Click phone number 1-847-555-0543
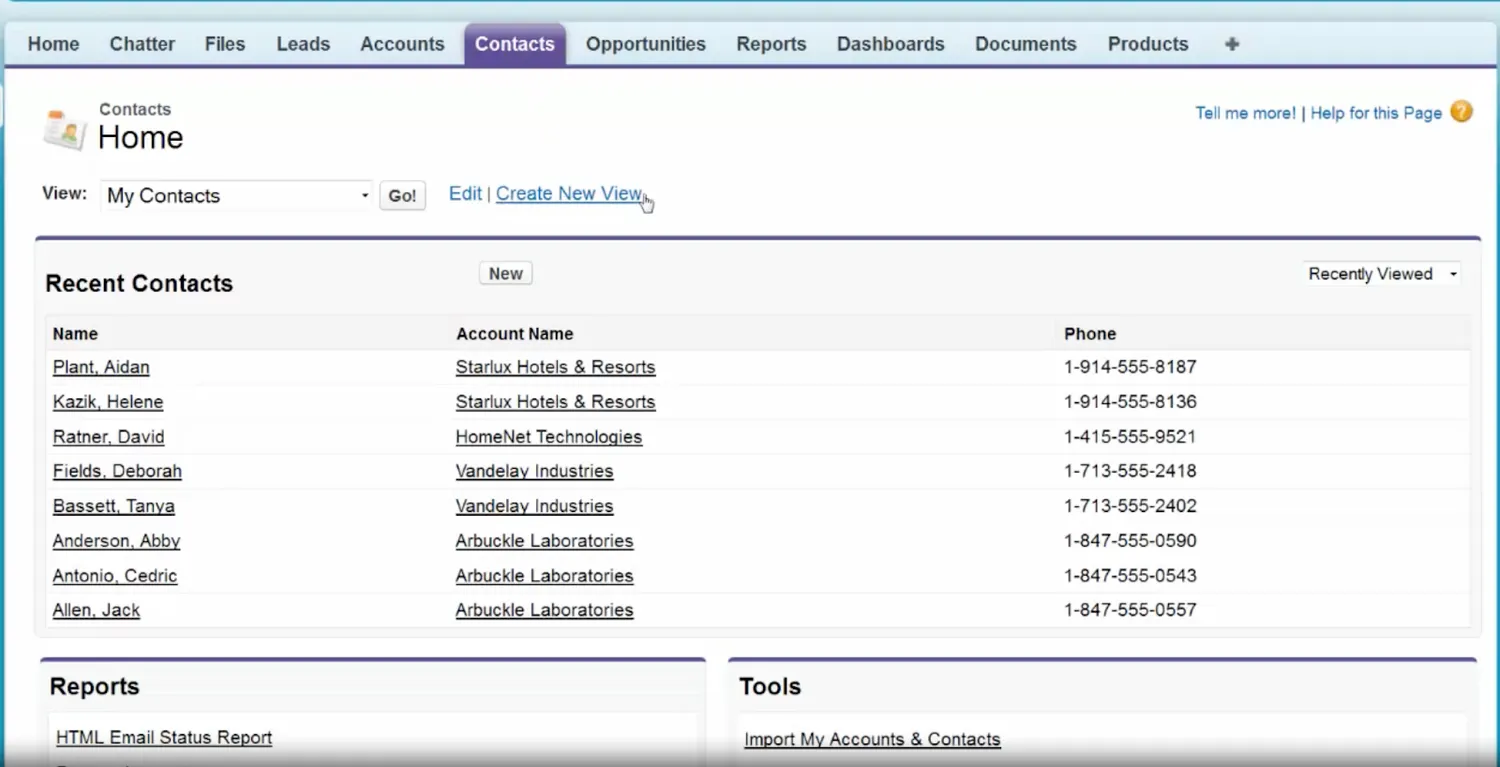The width and height of the screenshot is (1500, 767). [x=1130, y=576]
